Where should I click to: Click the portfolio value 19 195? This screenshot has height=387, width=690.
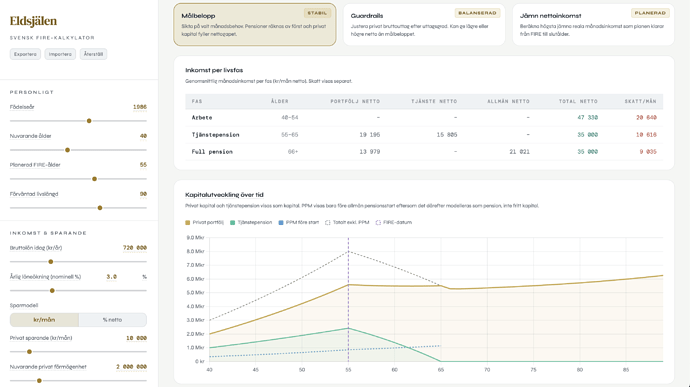[370, 135]
